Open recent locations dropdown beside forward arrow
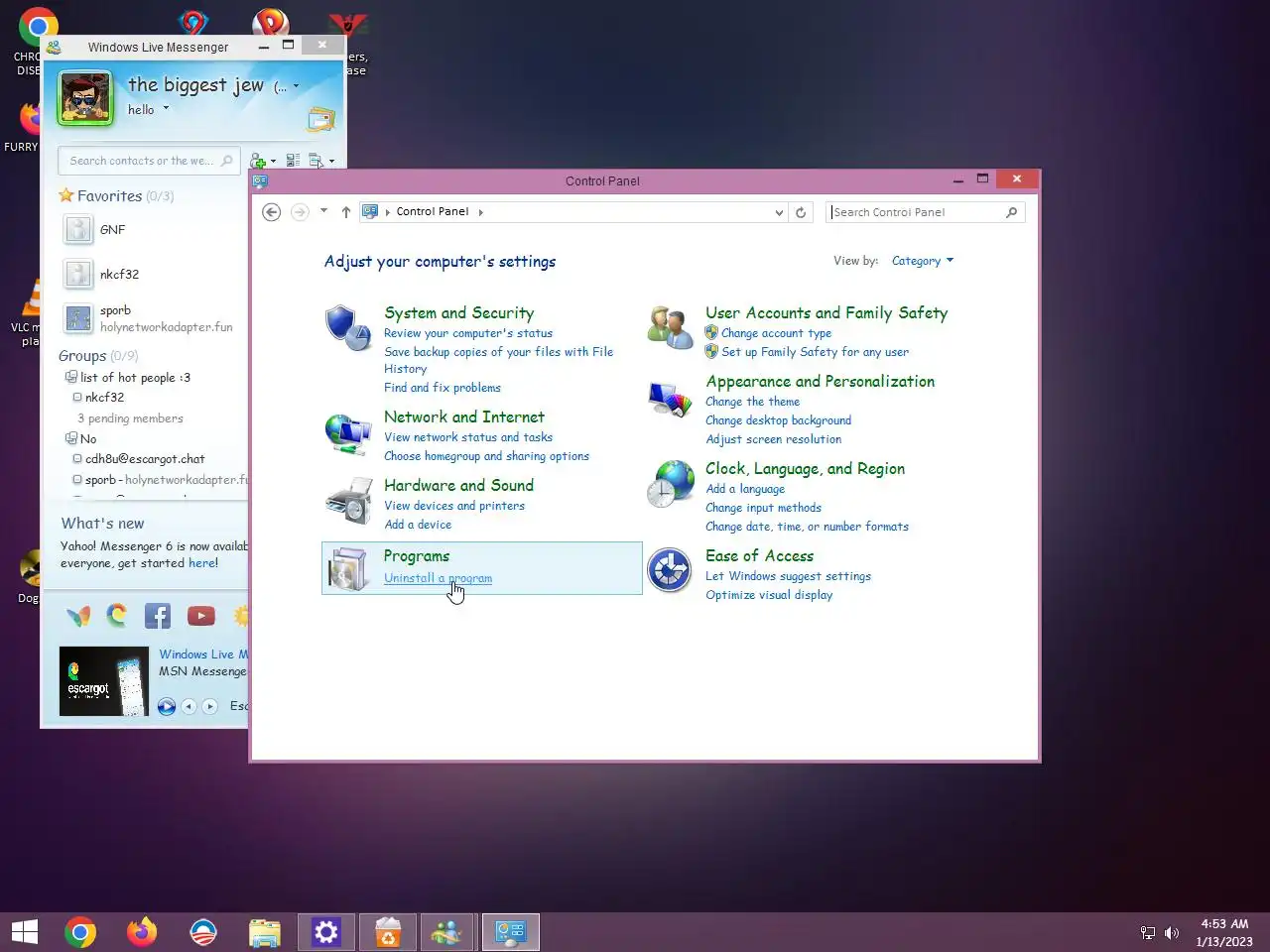 tap(323, 211)
